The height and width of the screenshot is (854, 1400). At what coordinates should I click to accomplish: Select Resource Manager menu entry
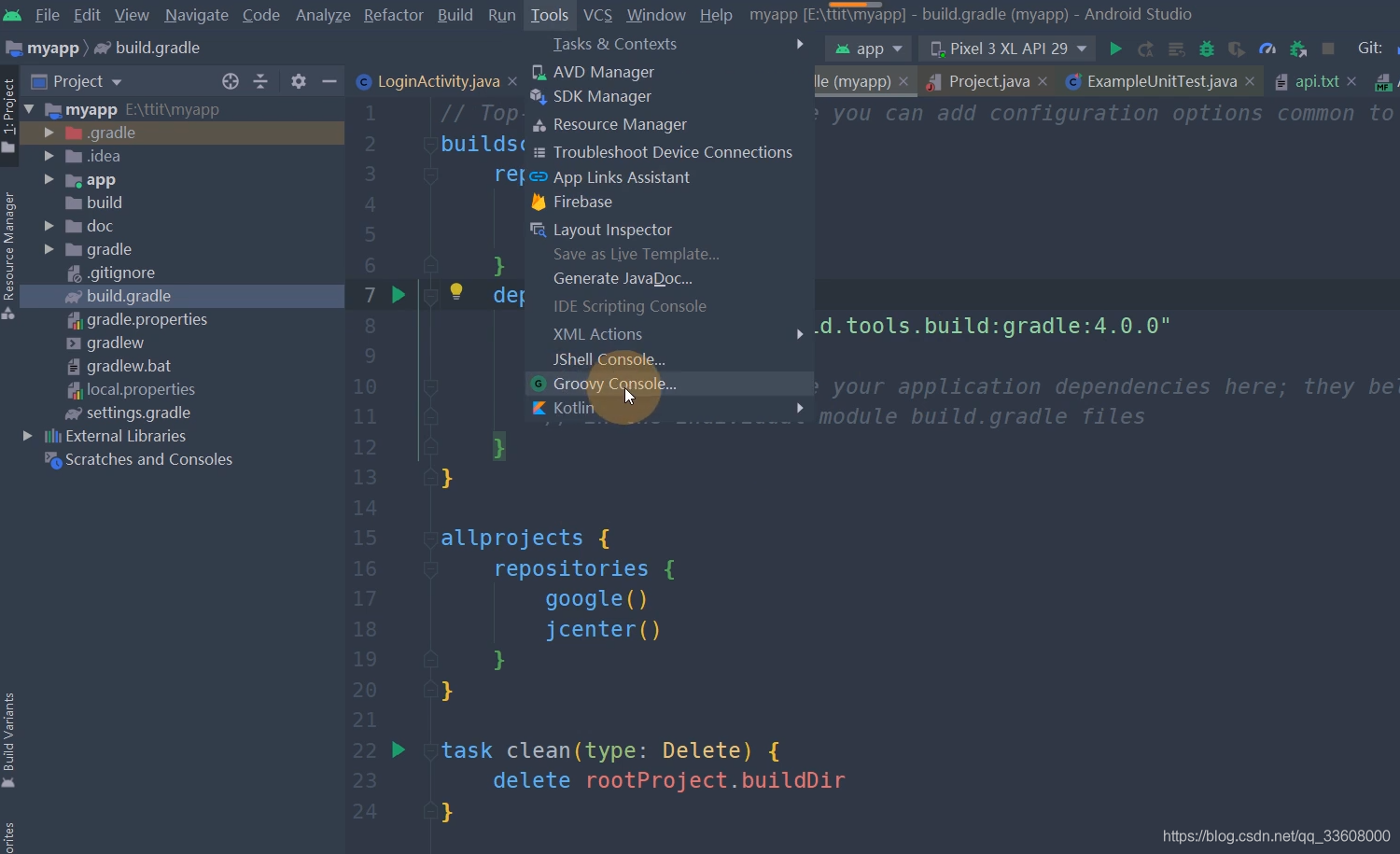[669, 124]
